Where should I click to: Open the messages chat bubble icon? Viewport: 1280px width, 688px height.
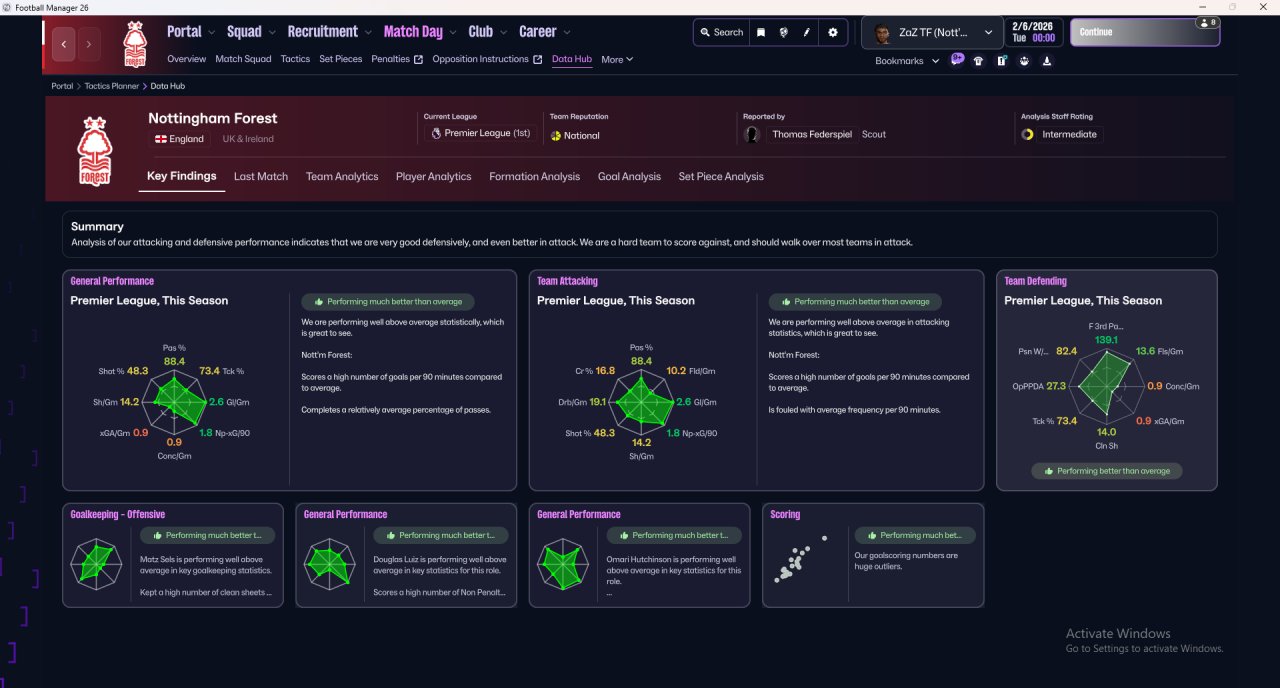click(957, 59)
